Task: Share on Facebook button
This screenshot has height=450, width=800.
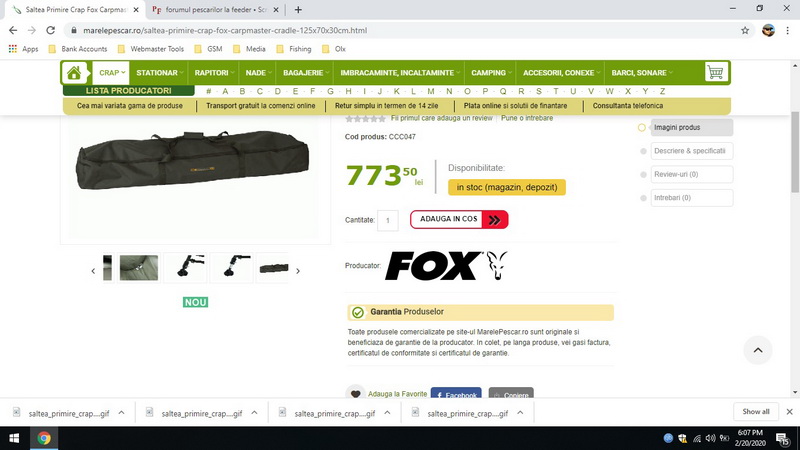Action: coord(456,393)
